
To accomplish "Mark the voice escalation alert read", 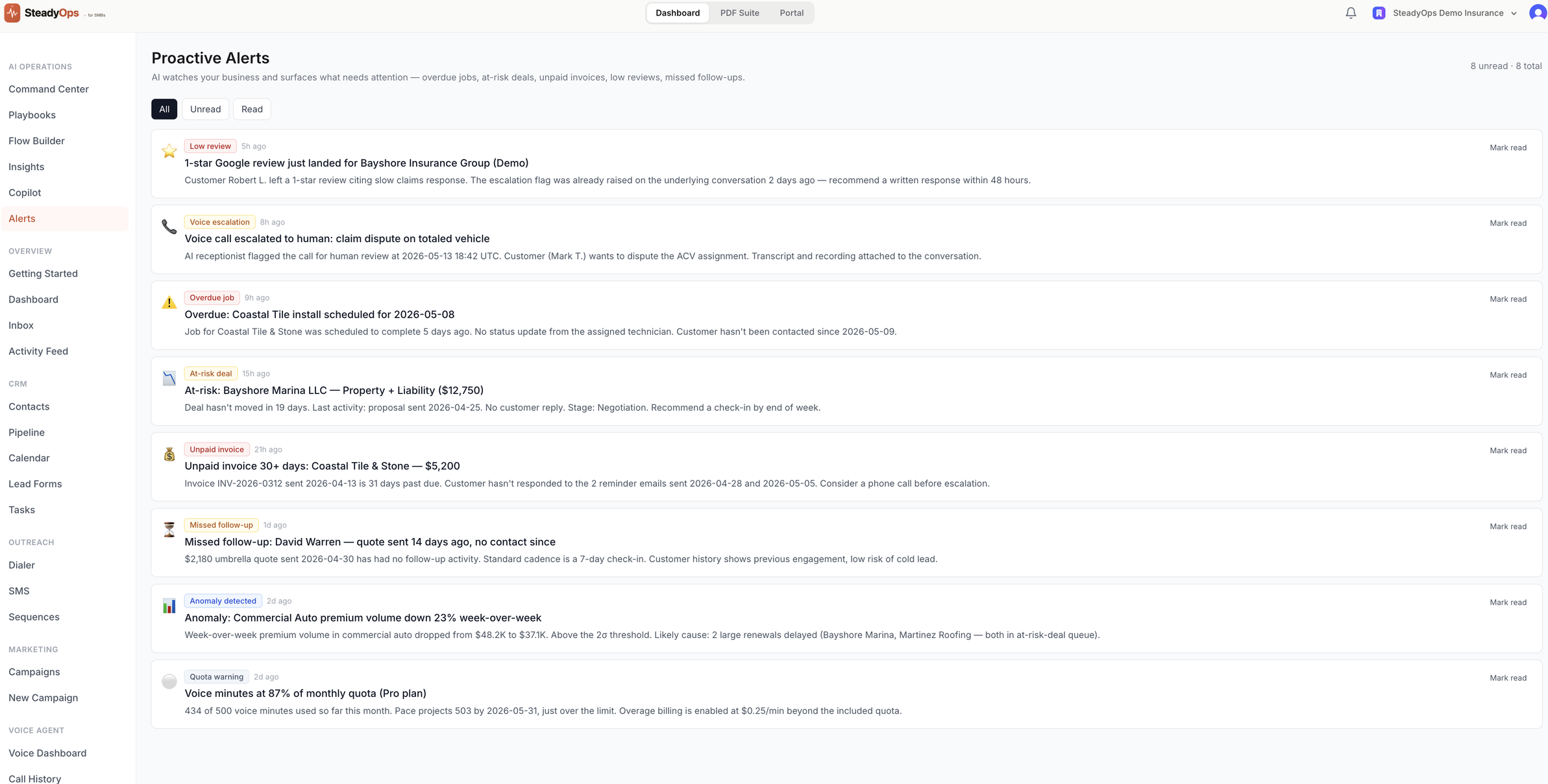I will (x=1508, y=223).
